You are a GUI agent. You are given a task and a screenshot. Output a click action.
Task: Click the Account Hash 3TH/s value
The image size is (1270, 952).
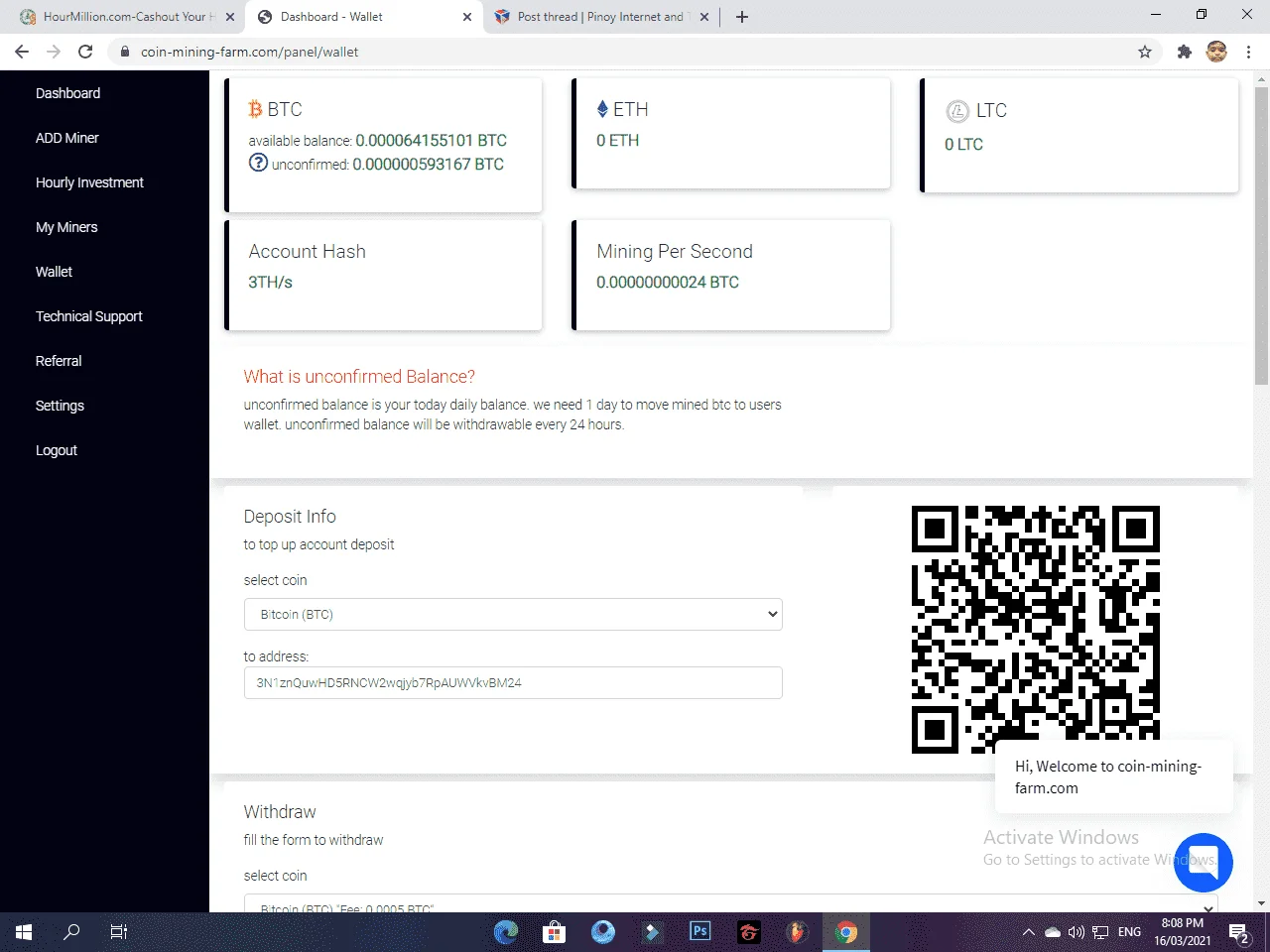tap(270, 283)
